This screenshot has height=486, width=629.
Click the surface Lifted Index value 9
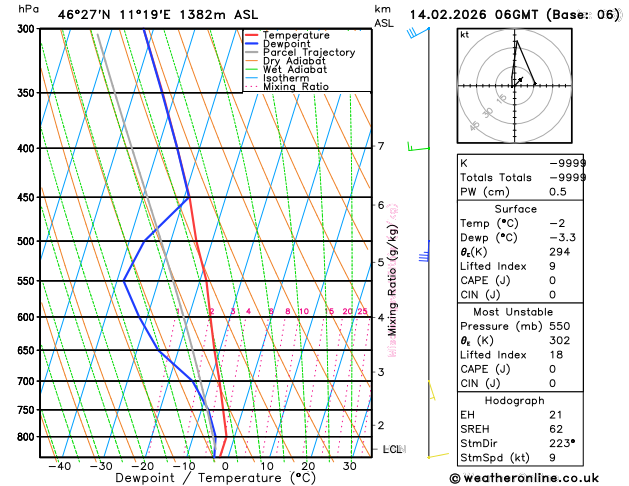[552, 266]
